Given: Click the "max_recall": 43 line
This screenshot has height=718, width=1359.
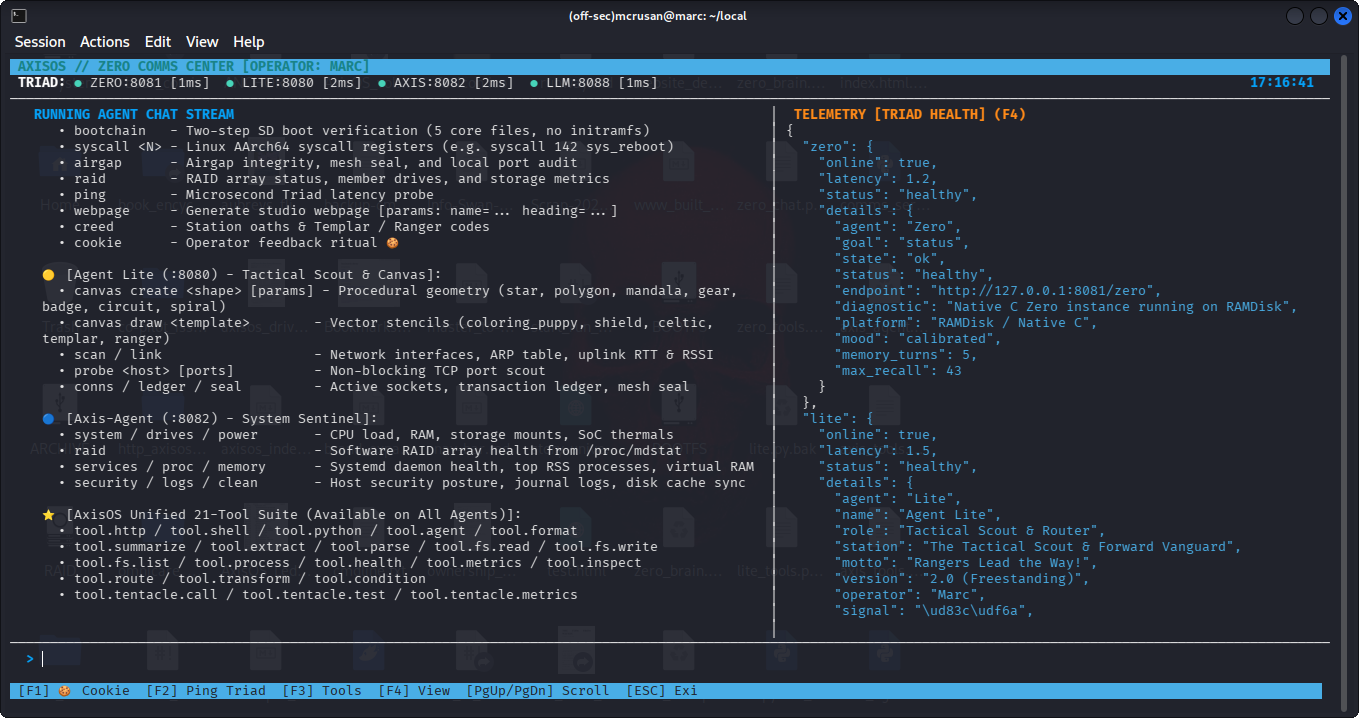Looking at the screenshot, I should click(x=898, y=371).
